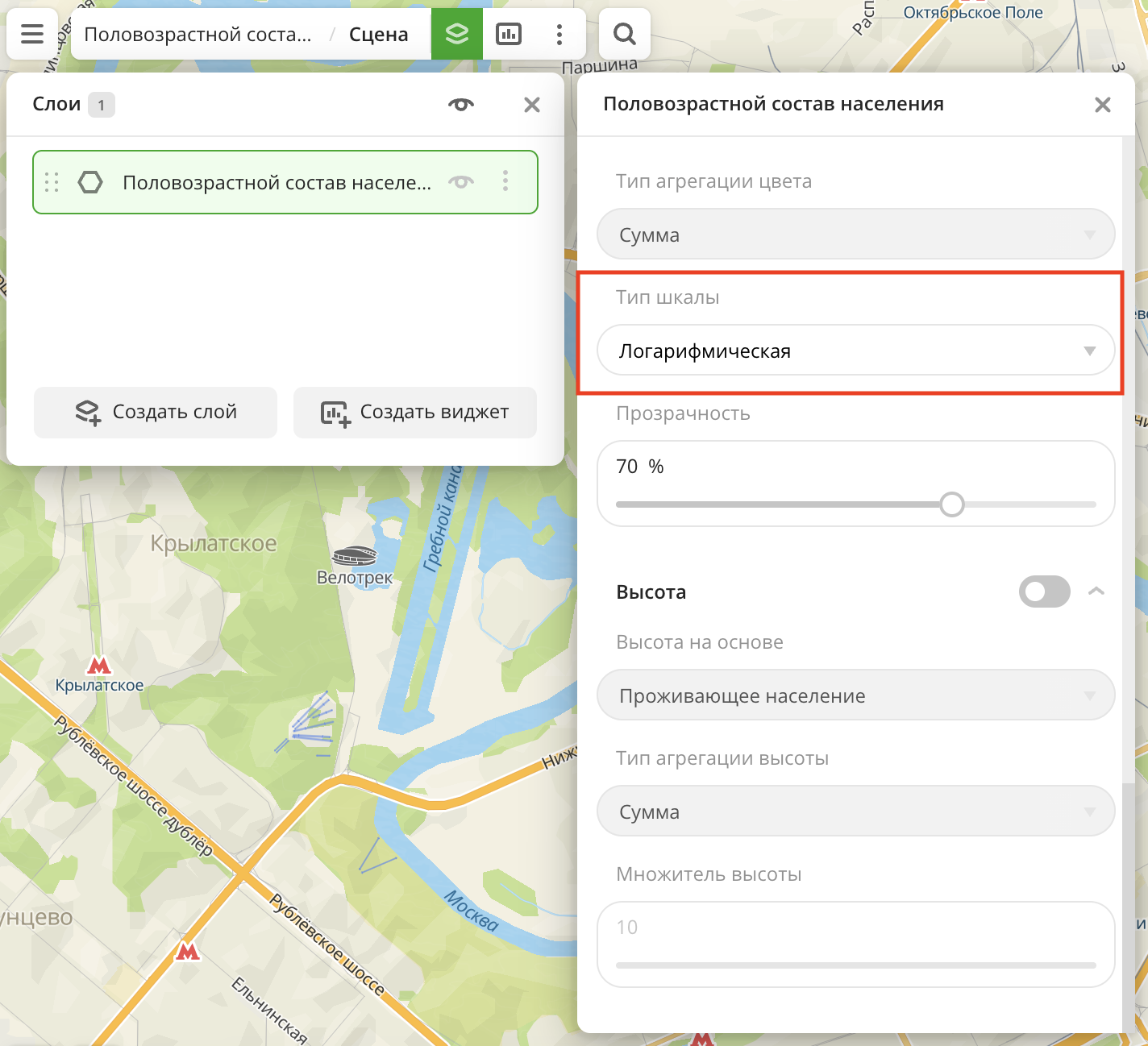This screenshot has height=1046, width=1148.
Task: Hide the Половозрастной состав layer
Action: click(x=461, y=182)
